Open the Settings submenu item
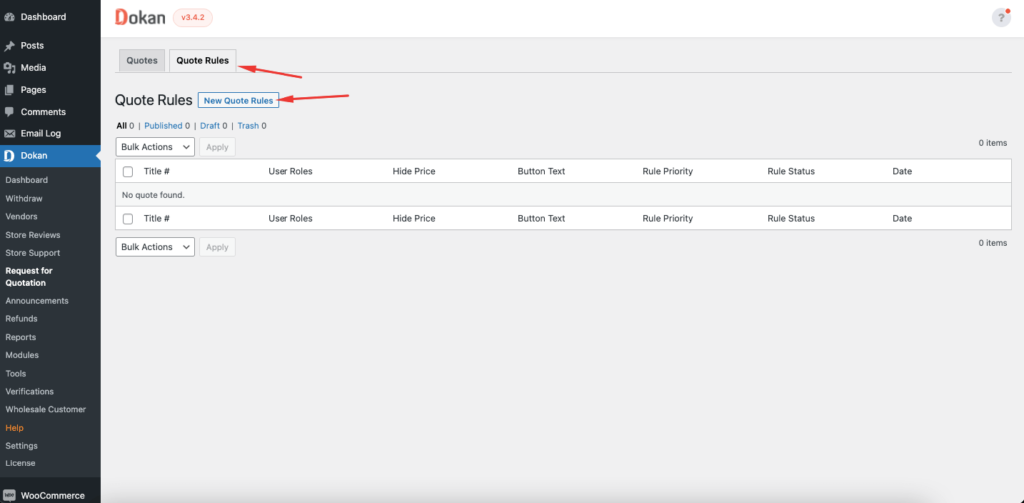The width and height of the screenshot is (1024, 503). [x=22, y=446]
